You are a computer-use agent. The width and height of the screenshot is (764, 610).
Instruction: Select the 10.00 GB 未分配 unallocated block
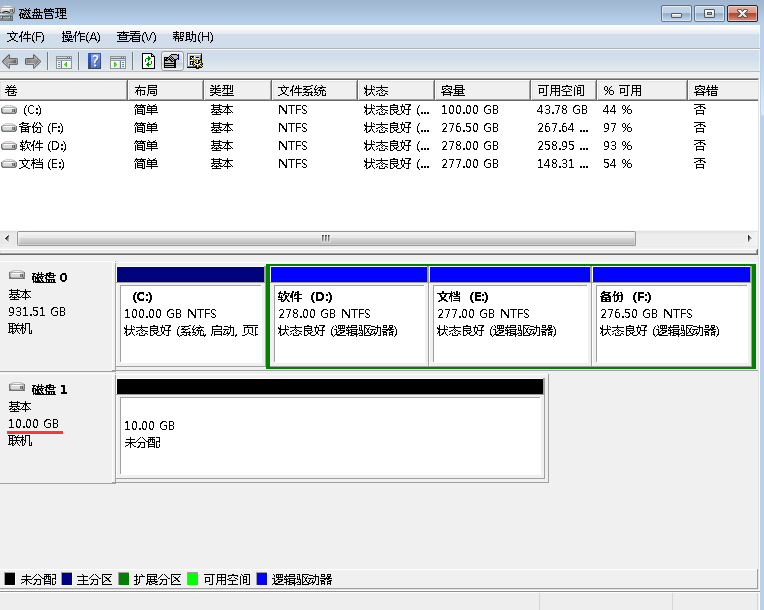[x=330, y=428]
